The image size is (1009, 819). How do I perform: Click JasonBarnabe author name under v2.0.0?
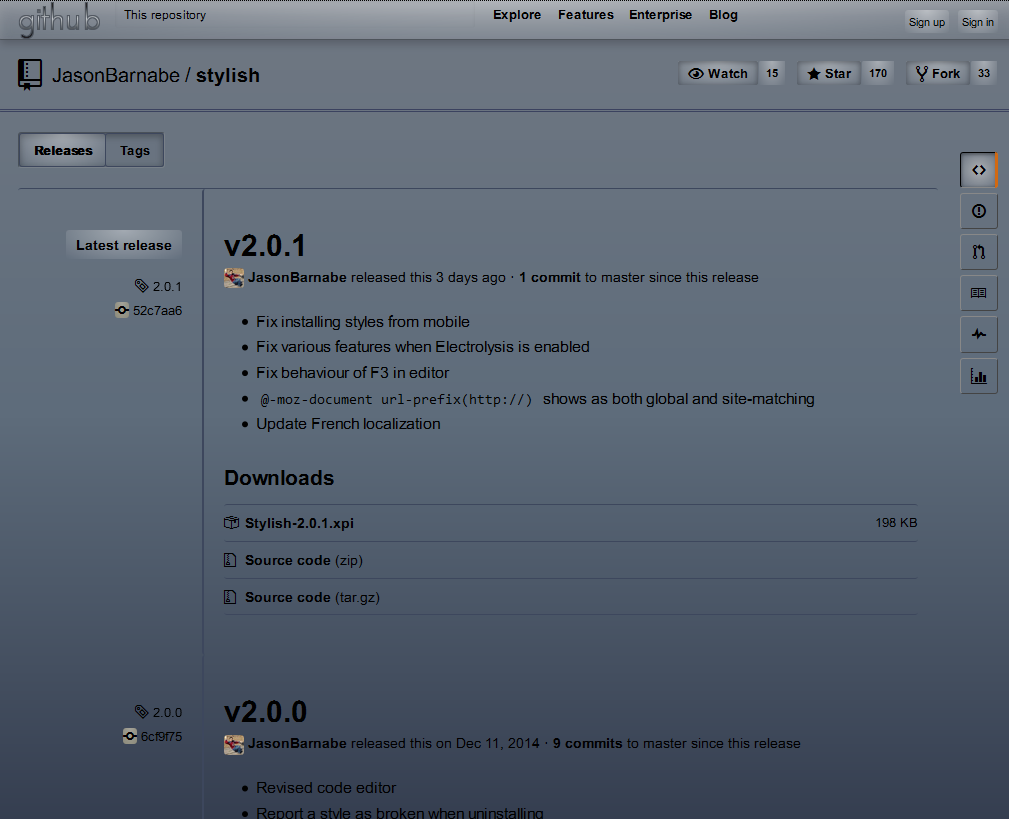297,743
